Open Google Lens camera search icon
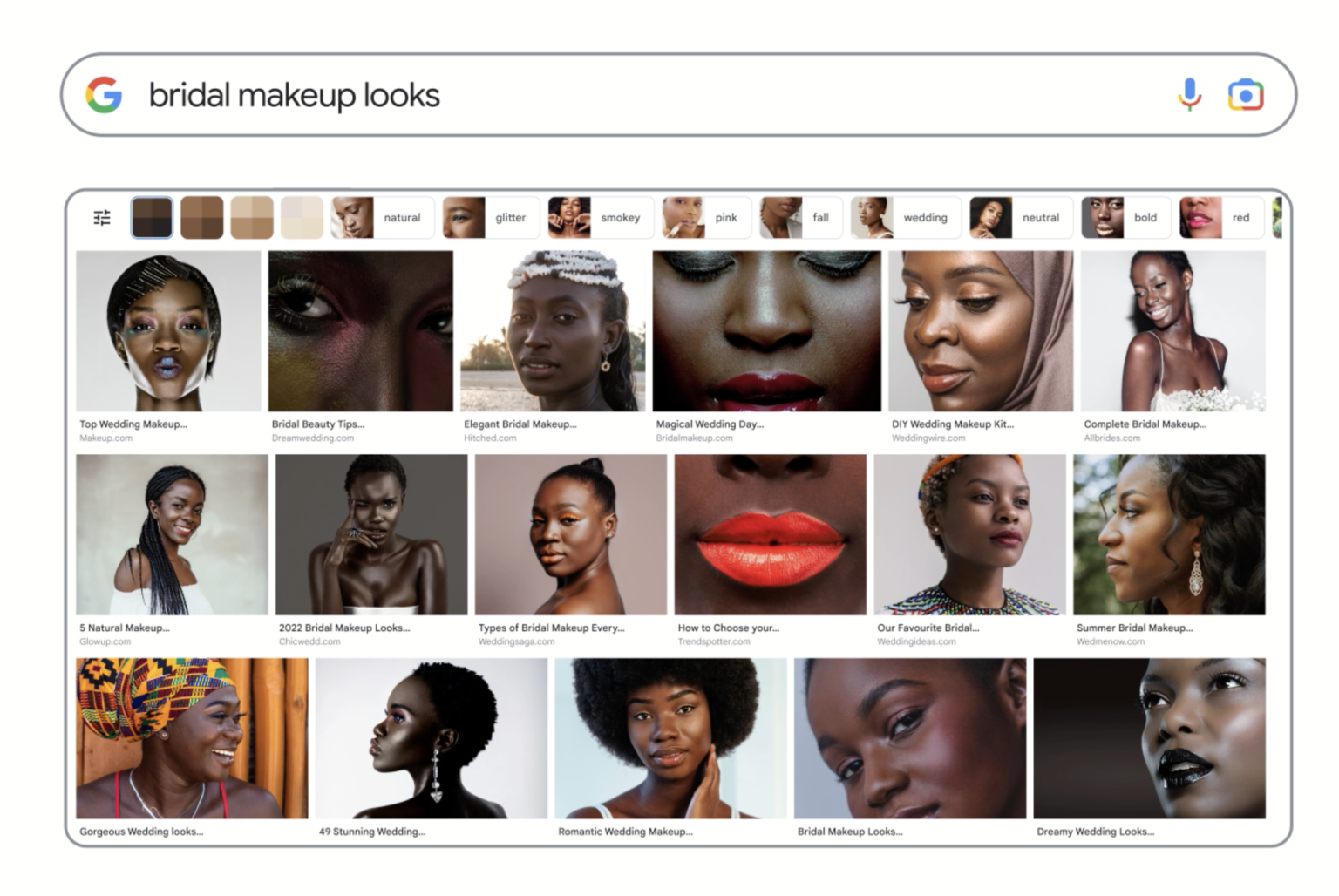 click(x=1245, y=95)
